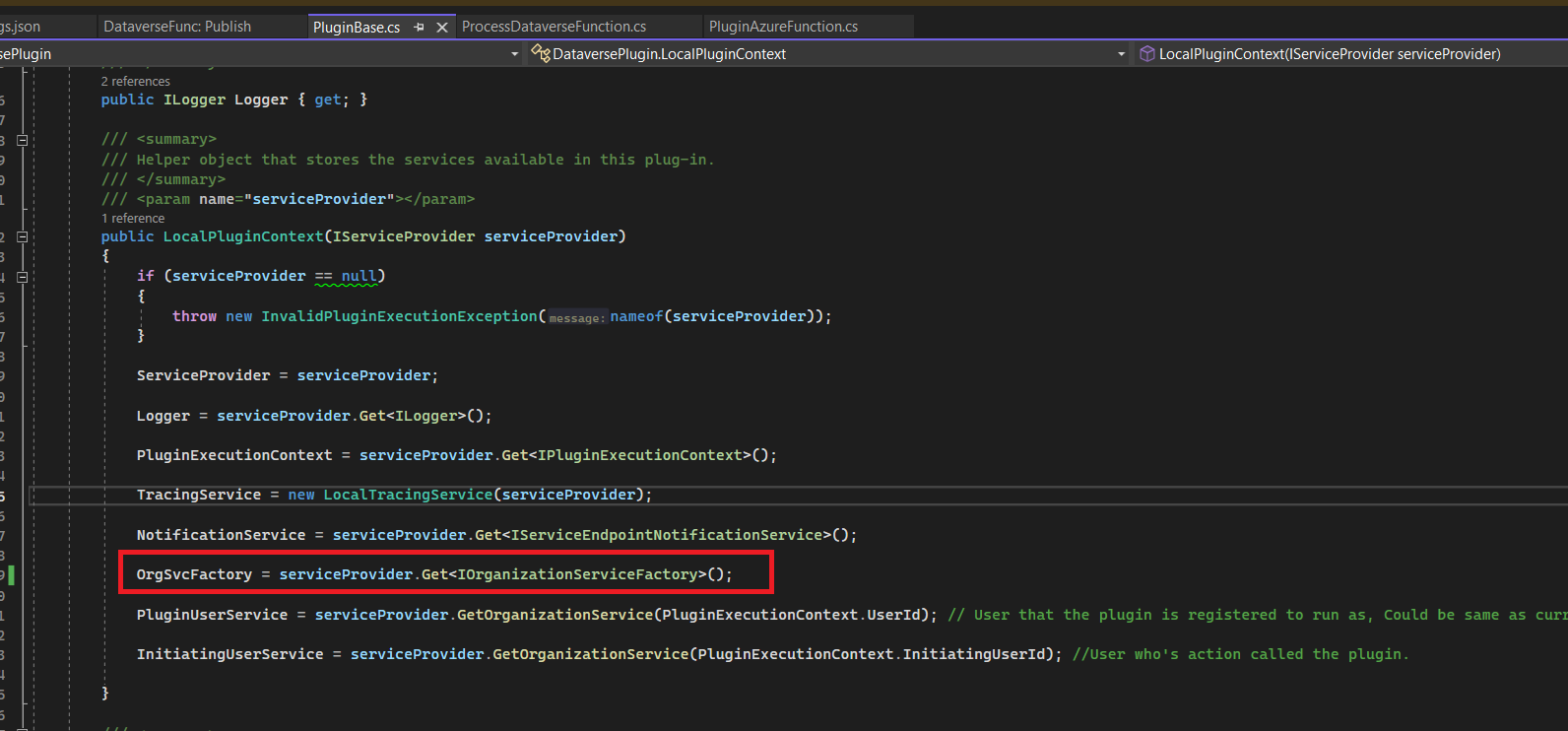The height and width of the screenshot is (731, 1568).
Task: Collapse the summary comment outlining block
Action: click(23, 140)
